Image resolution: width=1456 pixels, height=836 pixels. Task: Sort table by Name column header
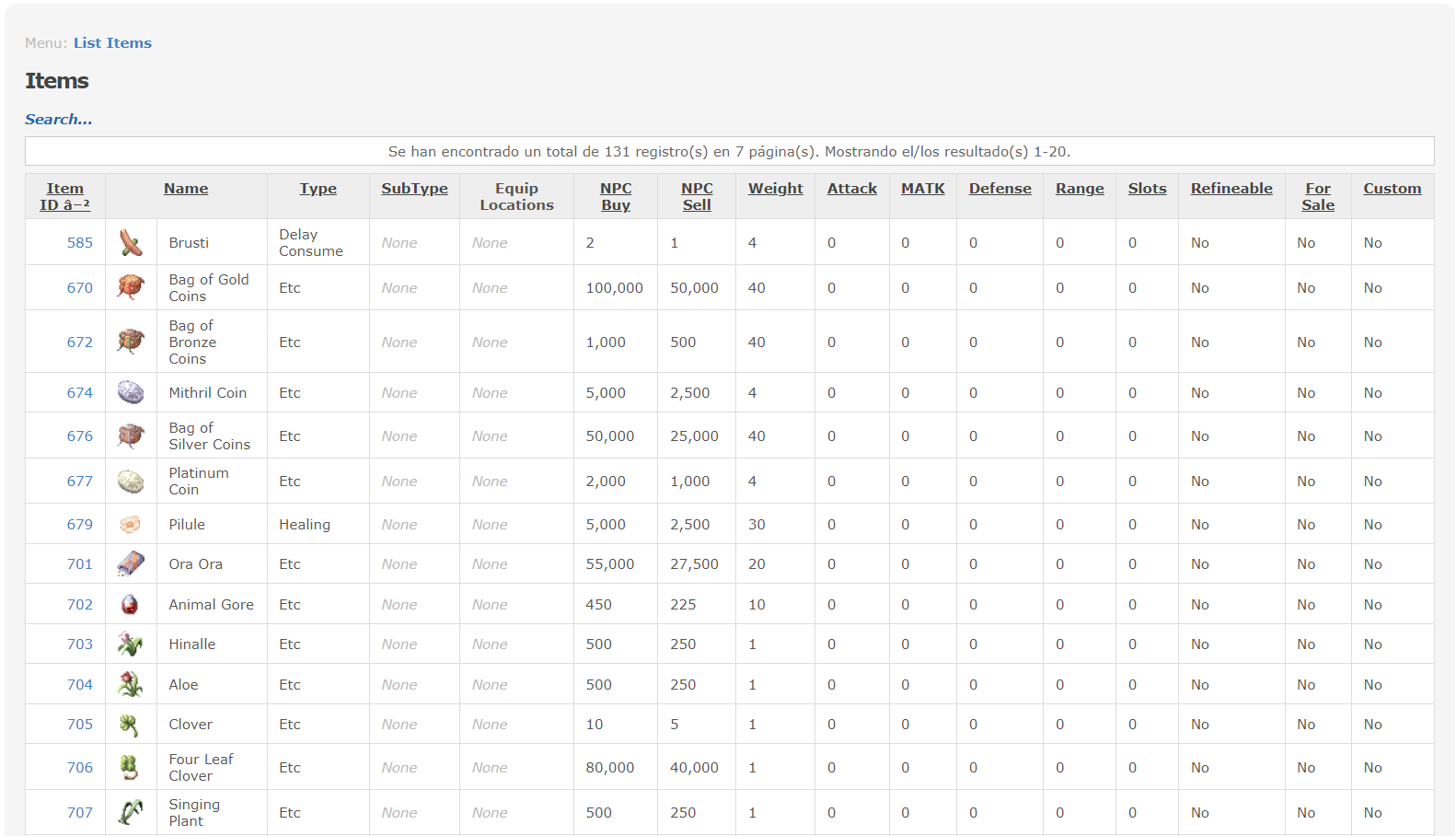coord(186,188)
